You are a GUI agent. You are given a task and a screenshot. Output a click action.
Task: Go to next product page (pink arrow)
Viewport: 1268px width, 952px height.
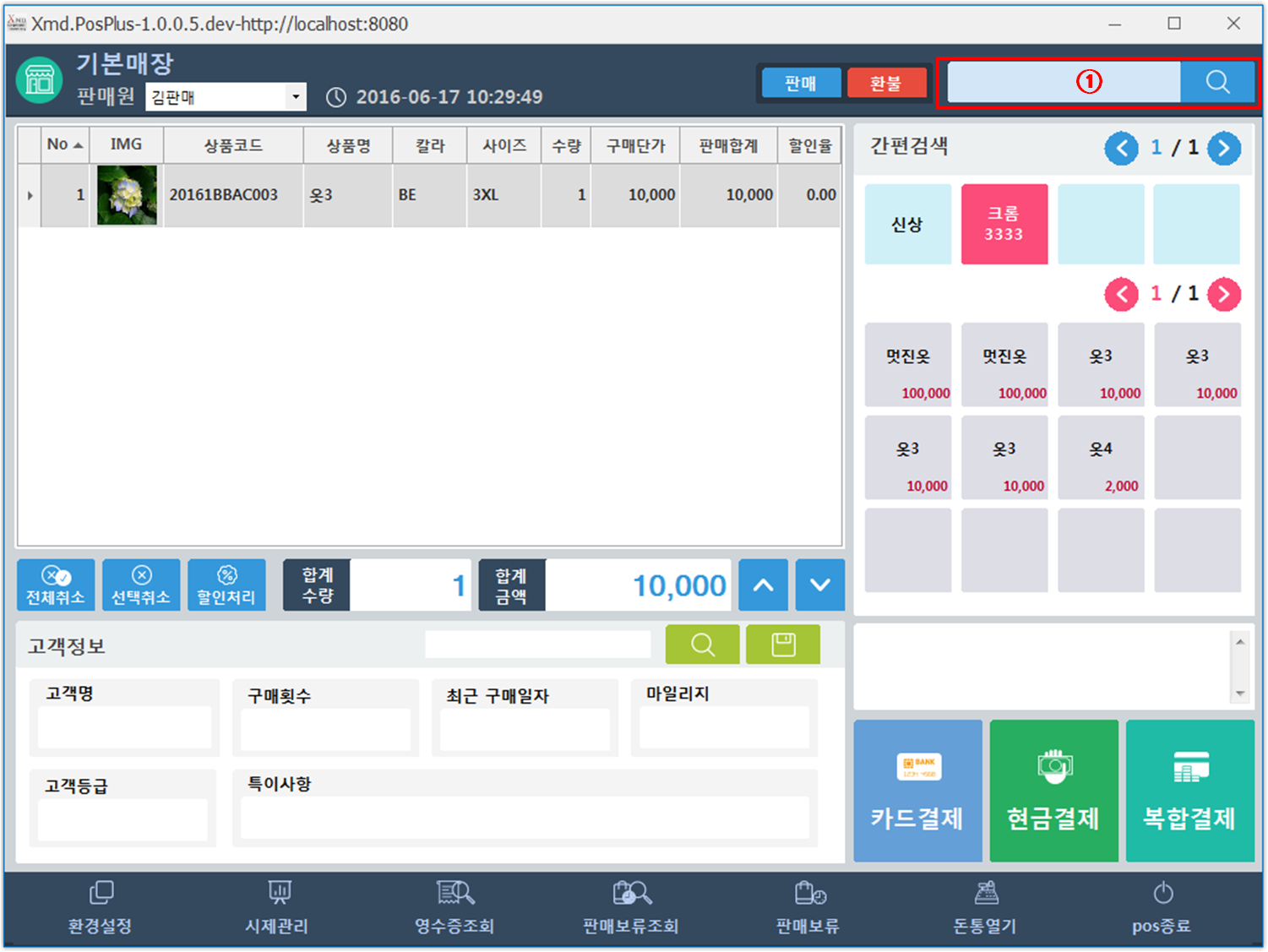1224,295
